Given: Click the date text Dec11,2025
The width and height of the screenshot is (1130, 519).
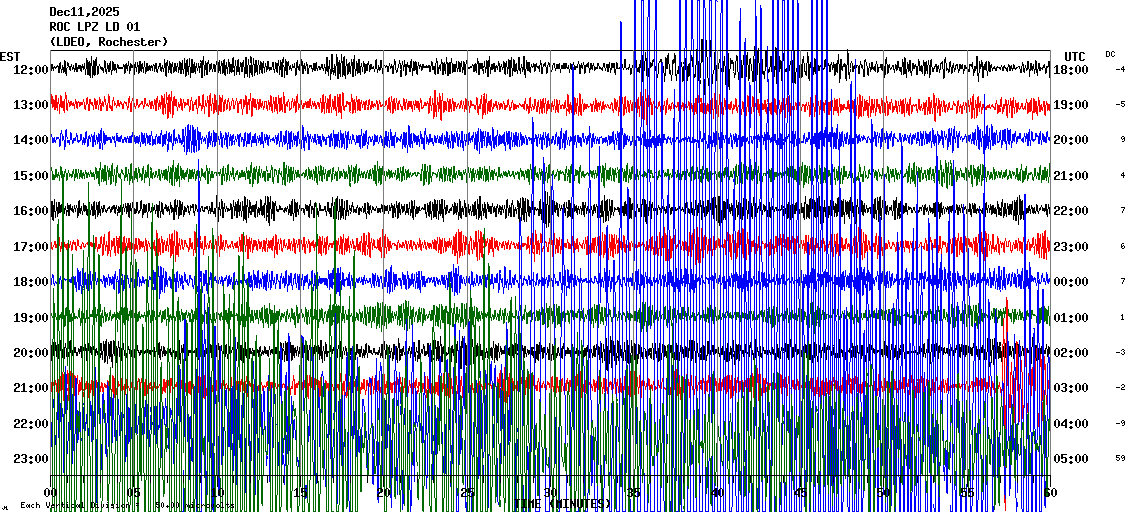Looking at the screenshot, I should (84, 12).
